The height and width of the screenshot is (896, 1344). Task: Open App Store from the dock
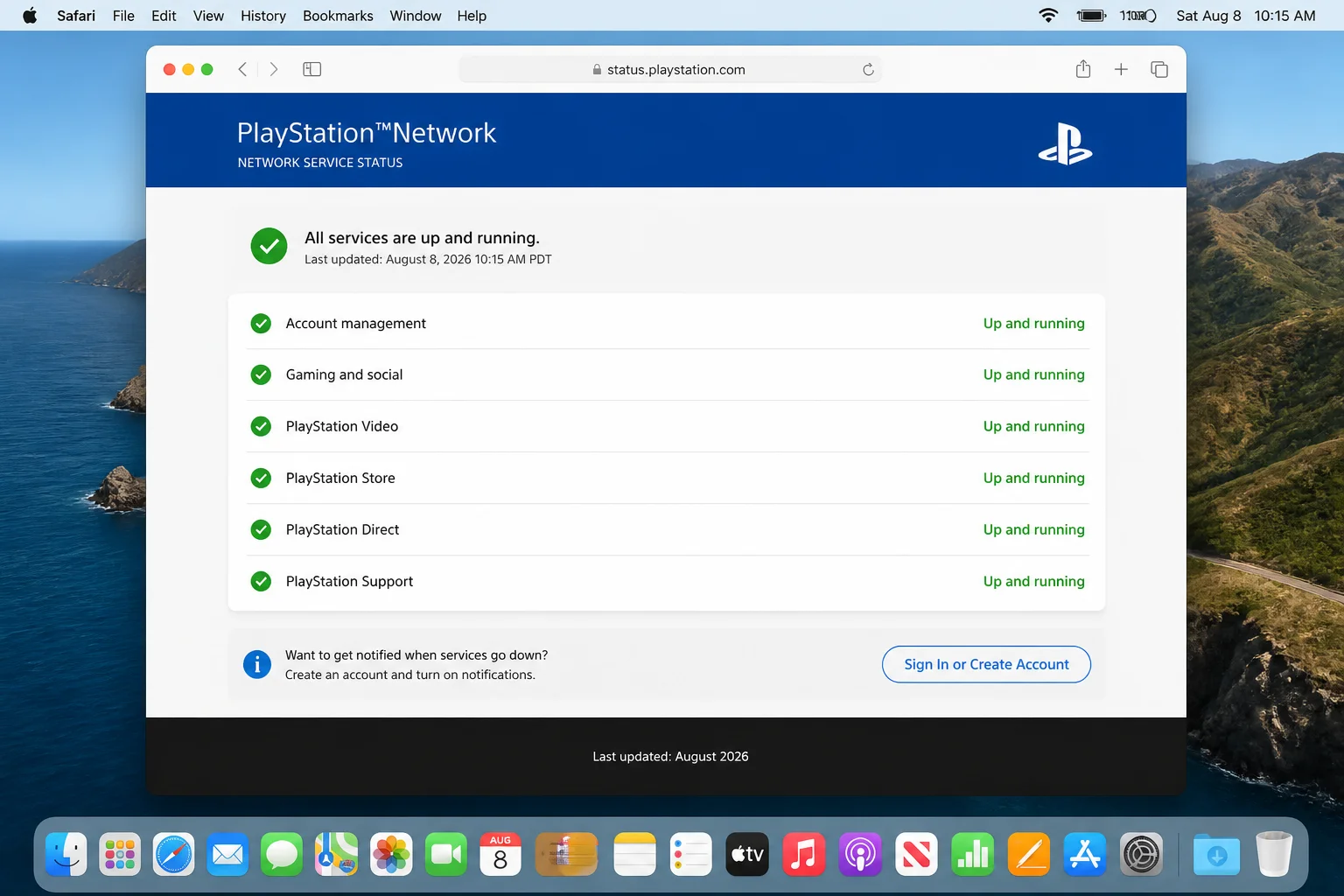pyautogui.click(x=1085, y=854)
